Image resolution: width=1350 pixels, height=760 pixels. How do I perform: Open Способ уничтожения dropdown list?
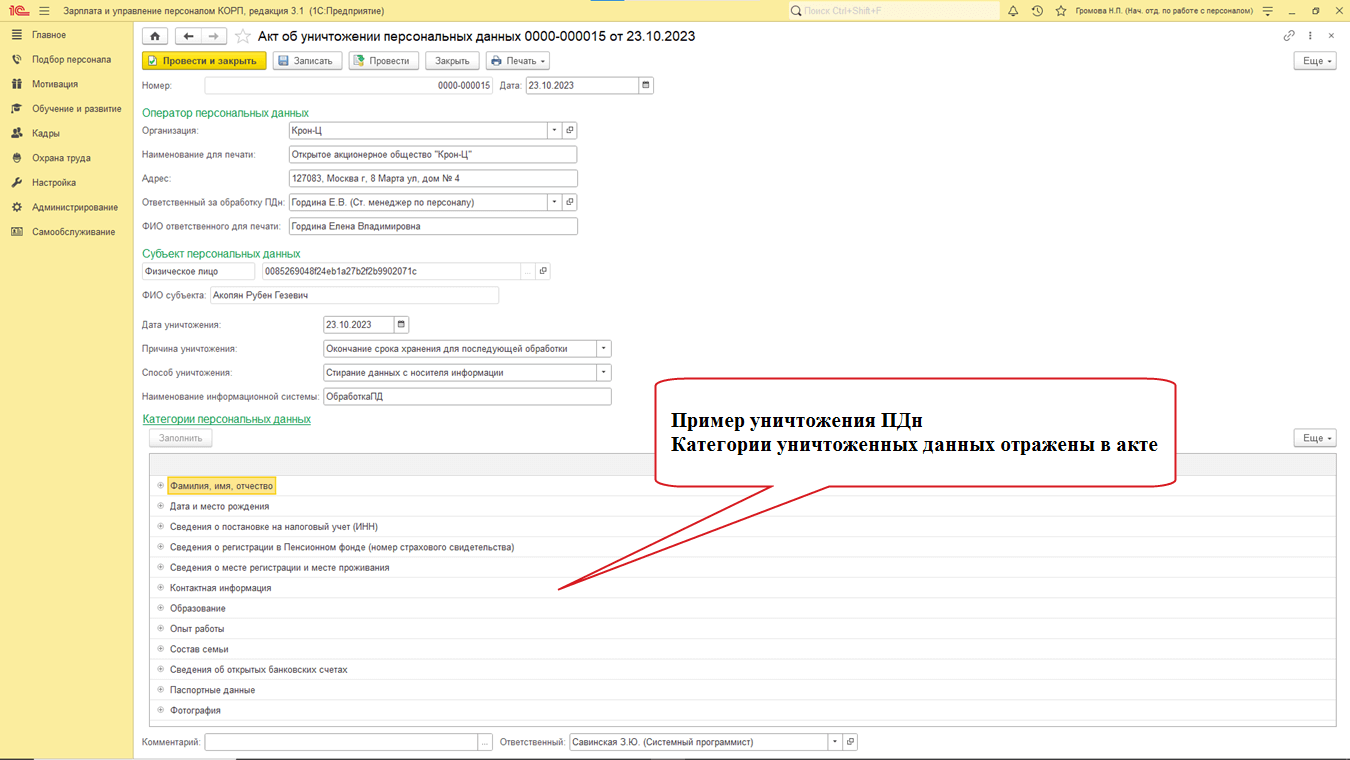pos(603,373)
